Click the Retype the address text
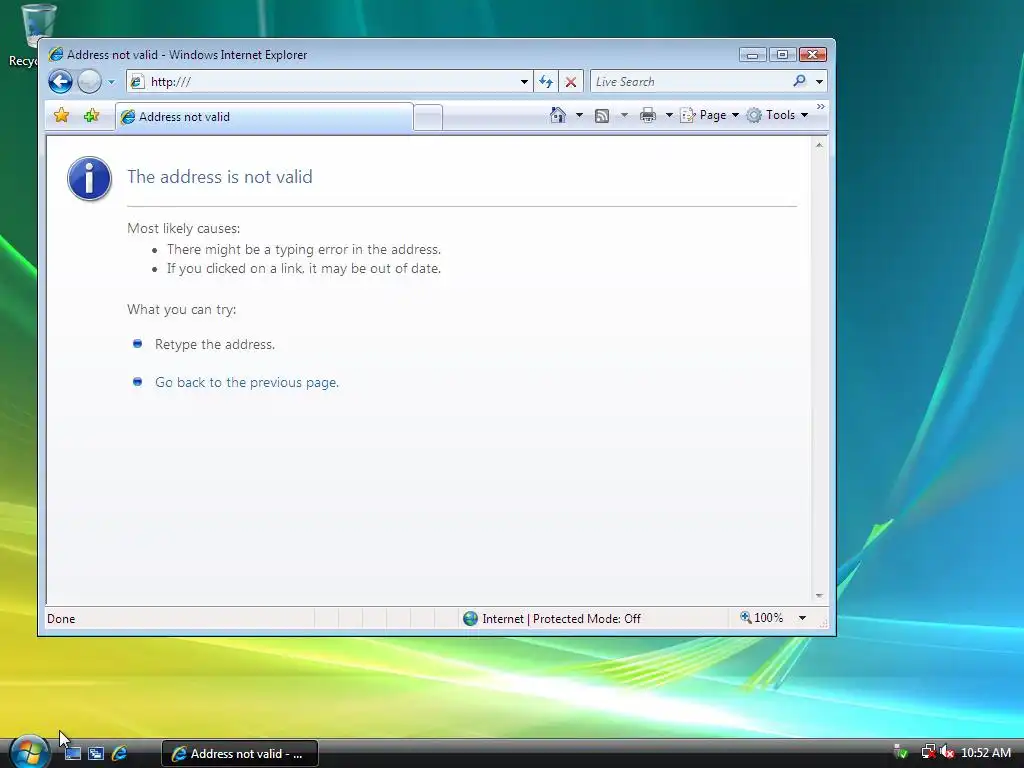 pos(215,344)
